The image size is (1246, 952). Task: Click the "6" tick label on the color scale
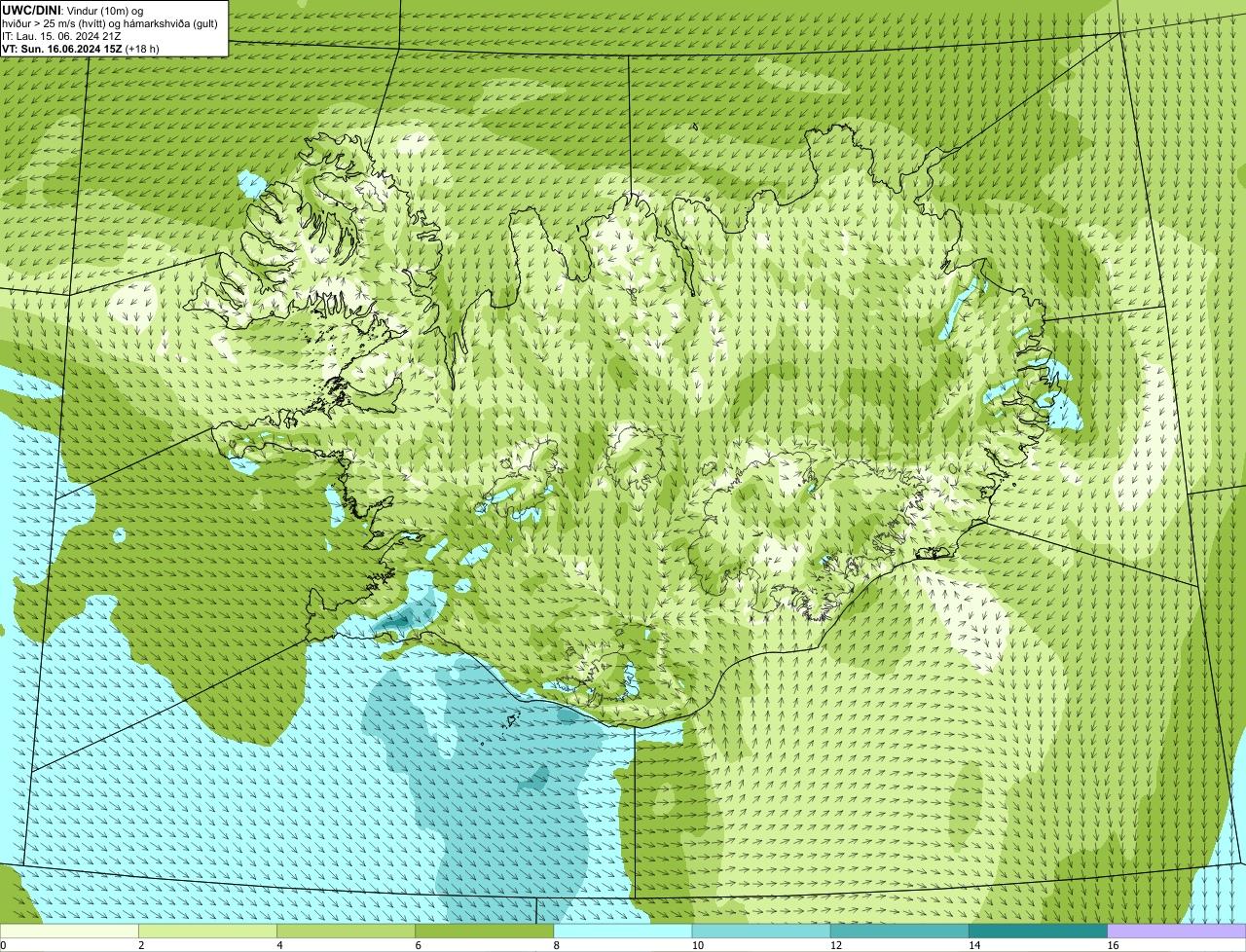click(418, 945)
